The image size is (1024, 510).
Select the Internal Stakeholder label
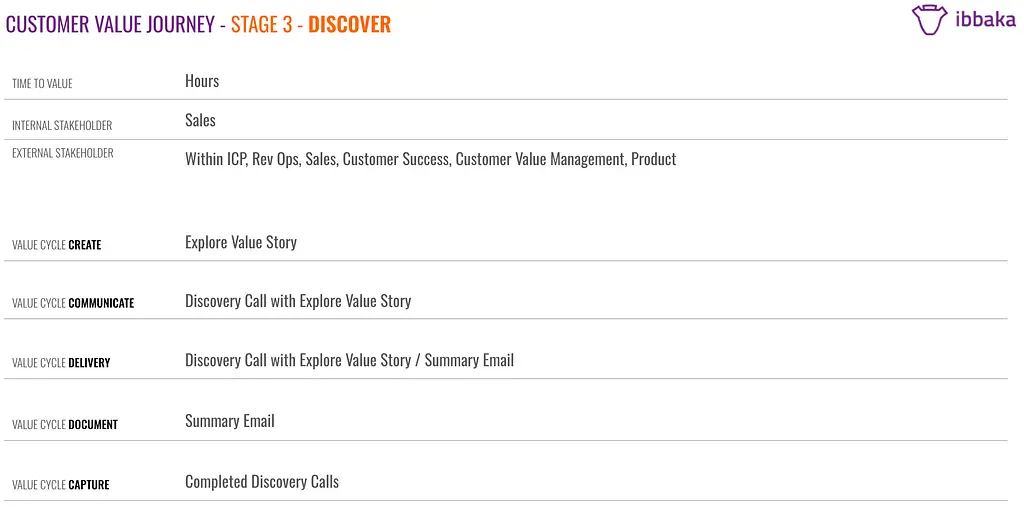click(62, 125)
